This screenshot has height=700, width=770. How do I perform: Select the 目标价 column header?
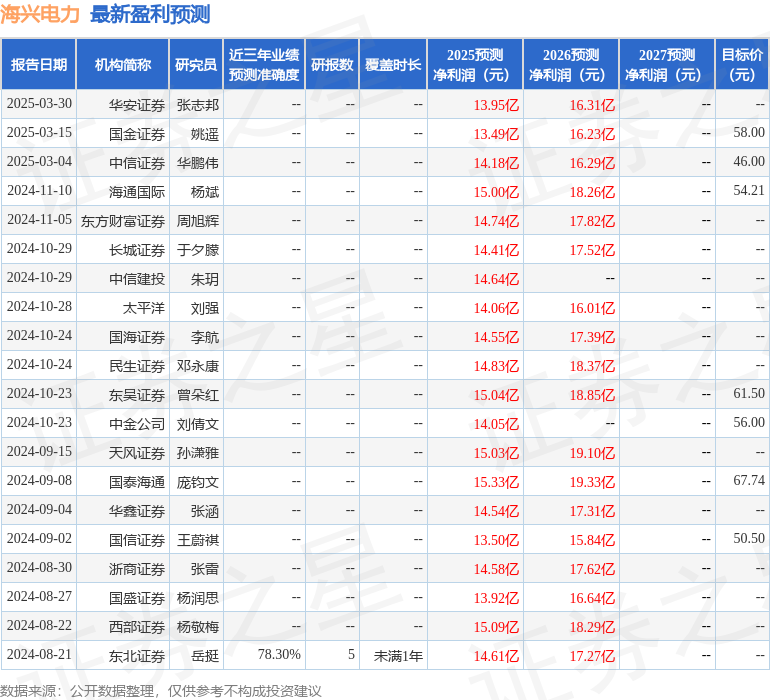[742, 65]
